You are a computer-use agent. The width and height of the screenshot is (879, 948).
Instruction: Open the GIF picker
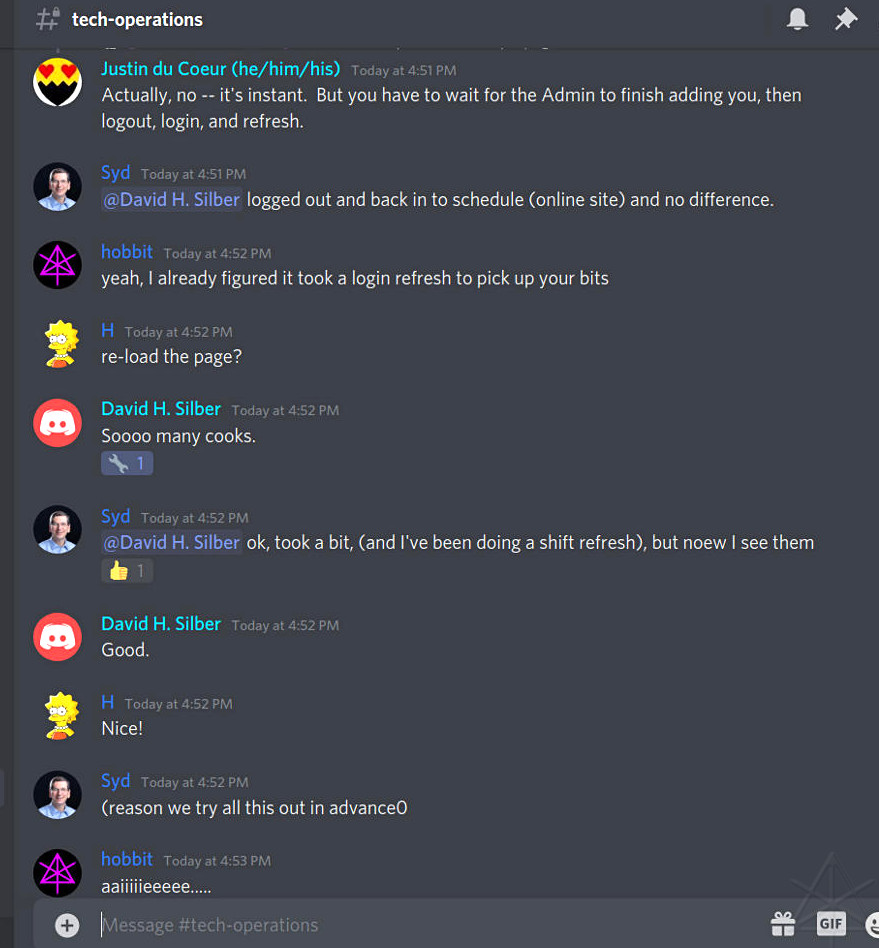(831, 924)
